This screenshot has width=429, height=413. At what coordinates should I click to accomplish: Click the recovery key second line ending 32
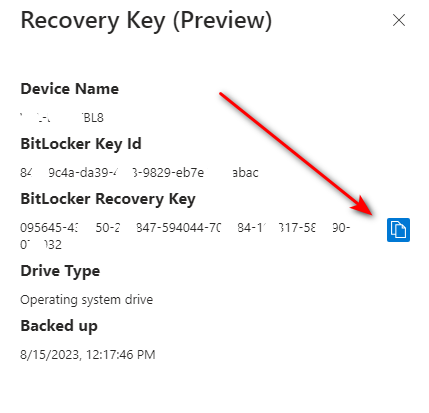click(x=41, y=245)
